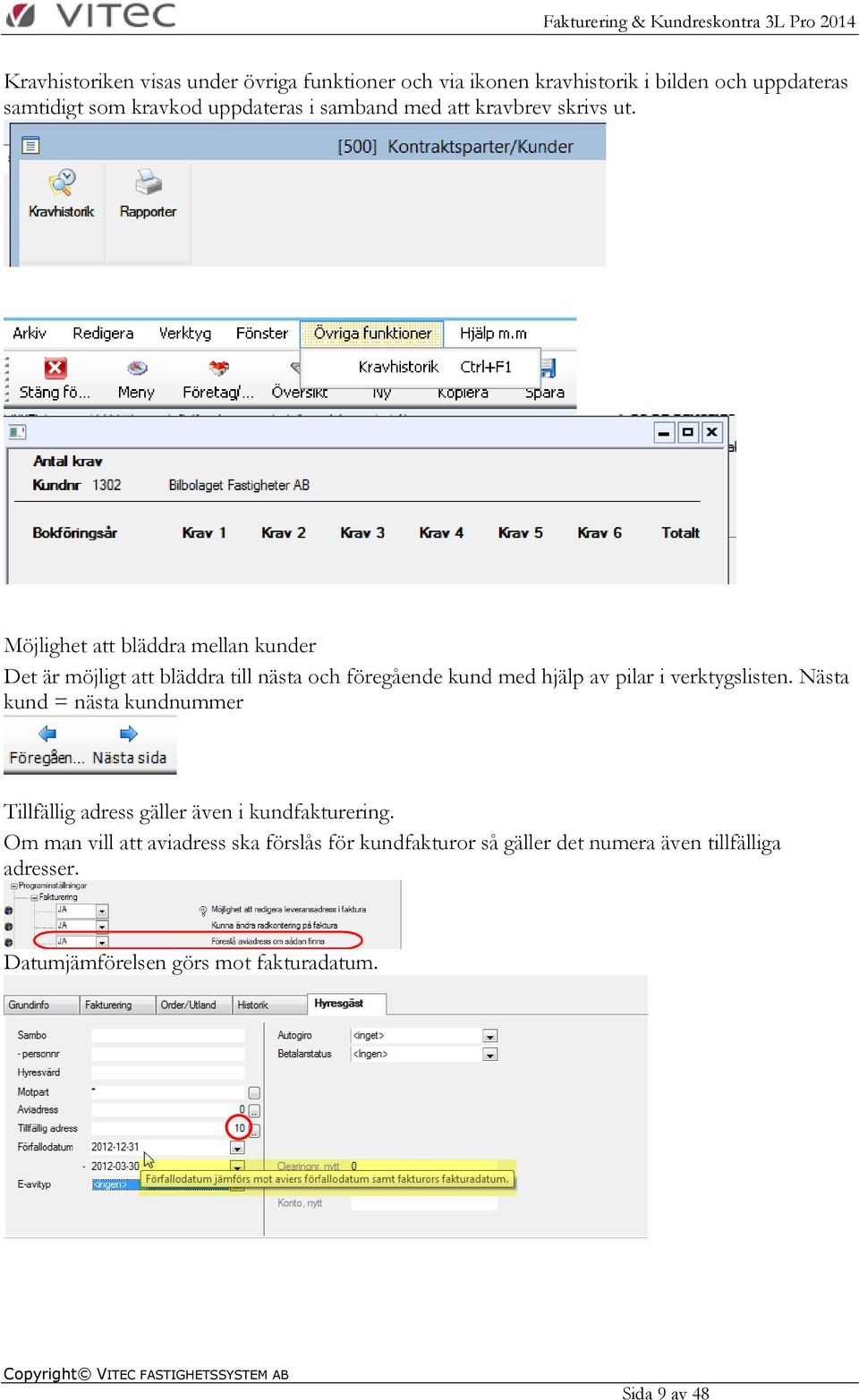Click the globe icon on the Kunna ändra radkontering row
This screenshot has width=859, height=1400.
(x=9, y=926)
